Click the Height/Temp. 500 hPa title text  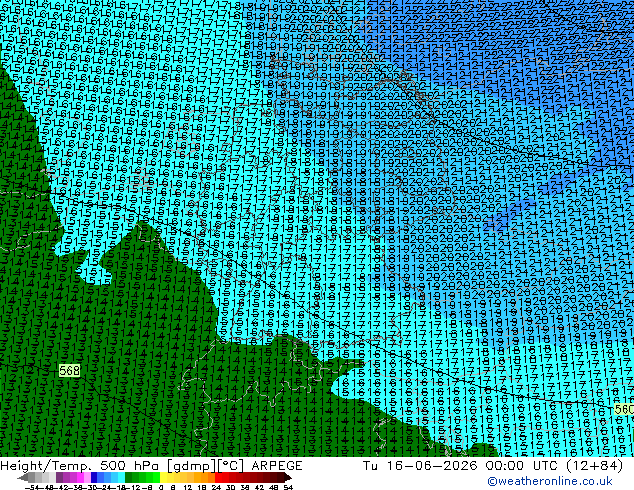coord(82,466)
